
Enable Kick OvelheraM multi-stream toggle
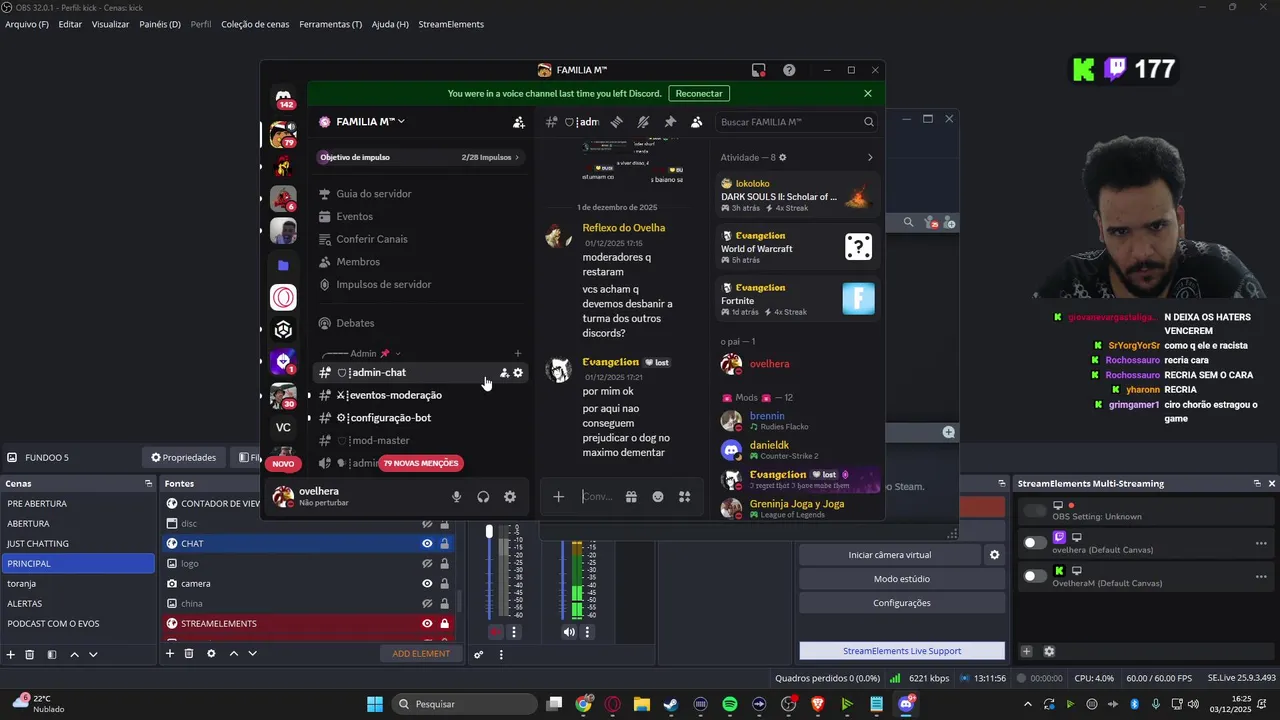click(x=1035, y=576)
